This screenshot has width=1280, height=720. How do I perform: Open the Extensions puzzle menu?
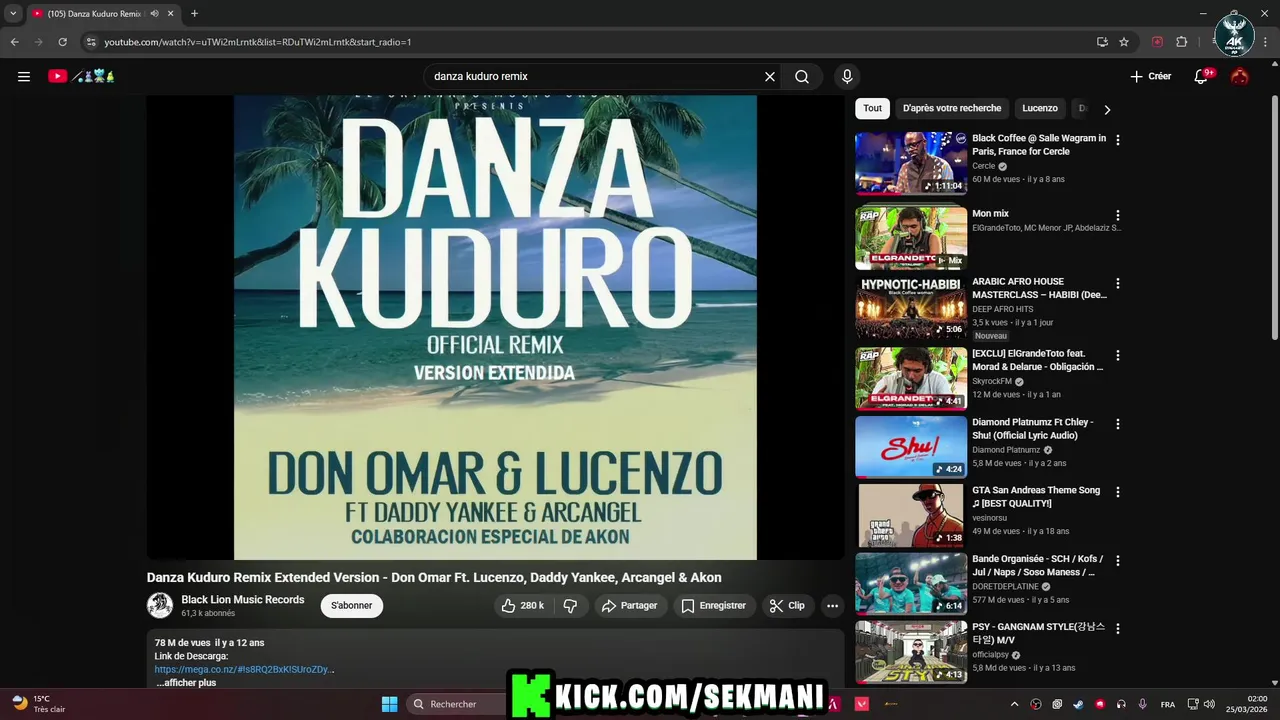click(x=1181, y=42)
